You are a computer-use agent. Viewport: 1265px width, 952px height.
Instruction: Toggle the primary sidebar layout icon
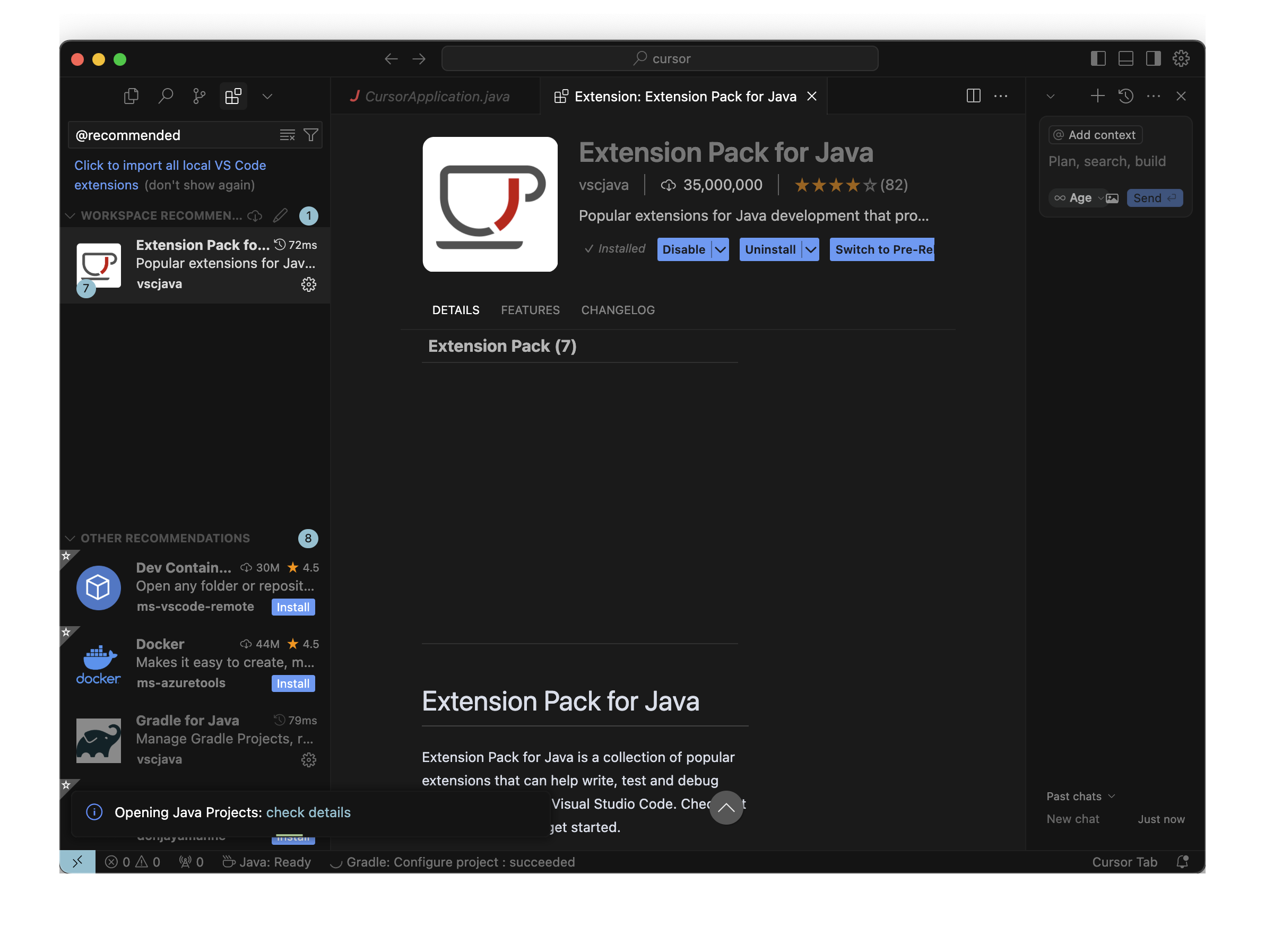(x=1098, y=58)
